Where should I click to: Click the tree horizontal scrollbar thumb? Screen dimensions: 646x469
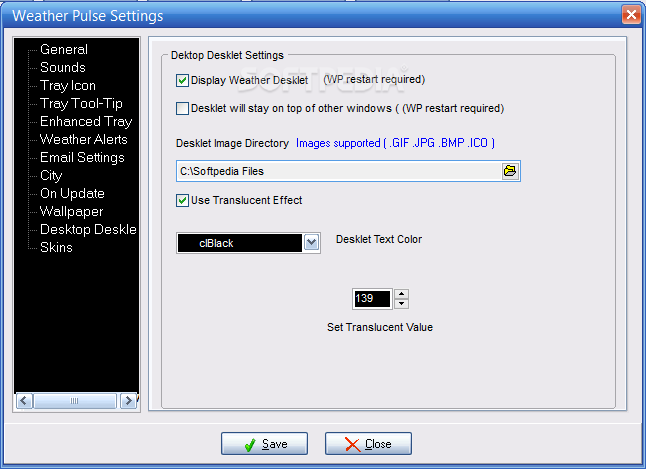75,401
